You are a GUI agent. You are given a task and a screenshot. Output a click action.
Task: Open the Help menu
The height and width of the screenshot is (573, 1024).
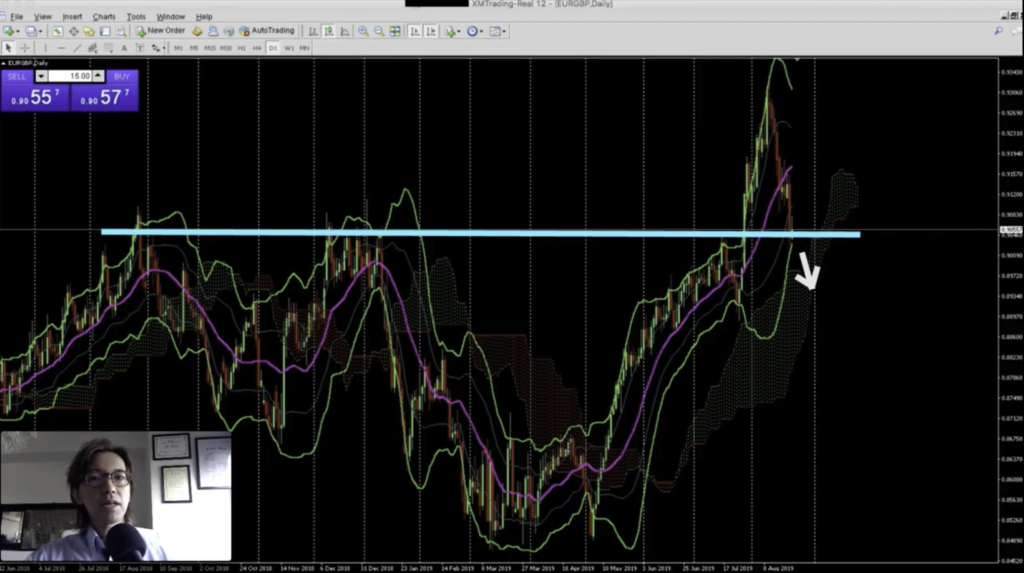pyautogui.click(x=204, y=16)
